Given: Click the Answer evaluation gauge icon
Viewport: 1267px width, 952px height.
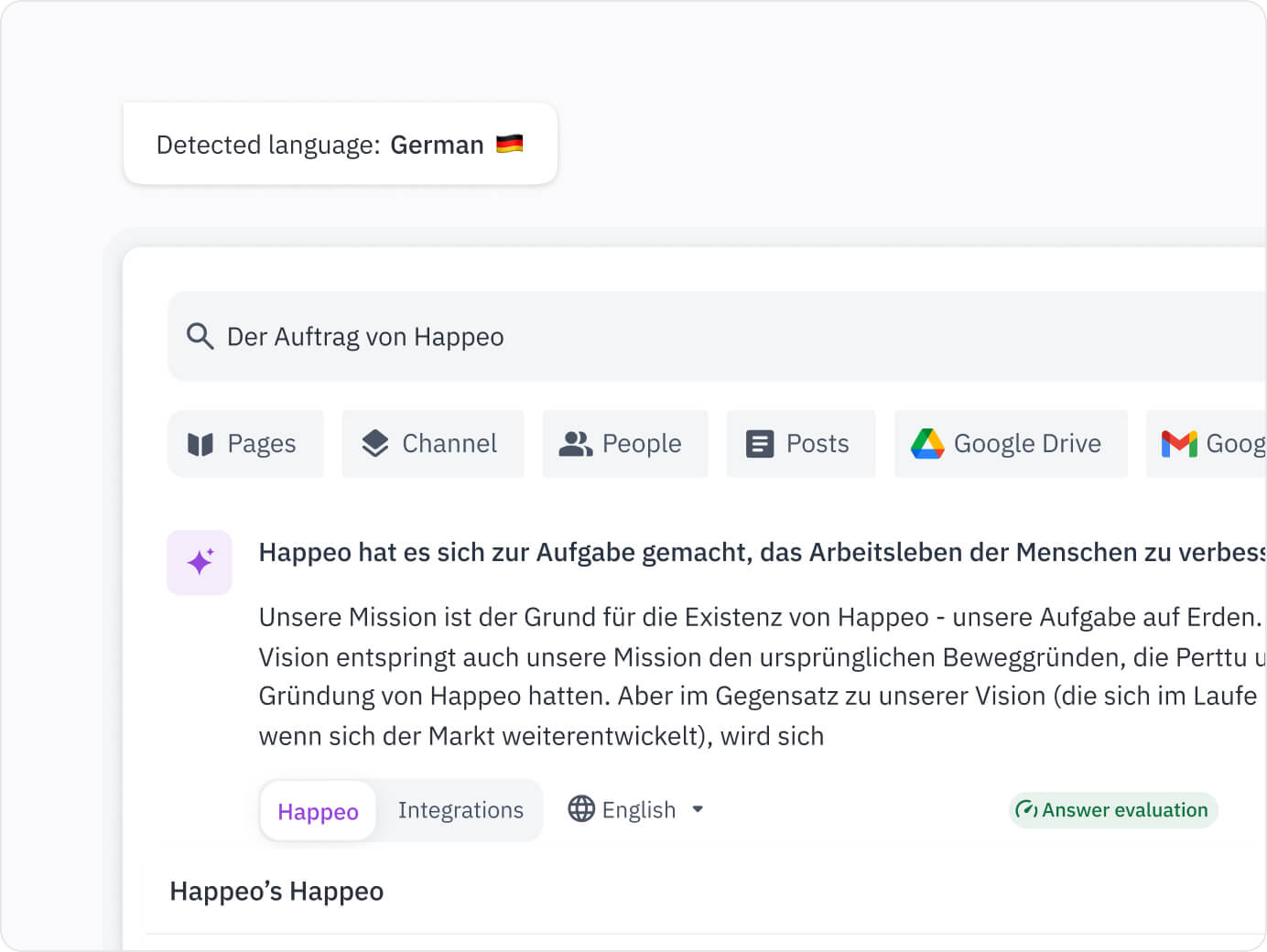Looking at the screenshot, I should tap(1026, 809).
